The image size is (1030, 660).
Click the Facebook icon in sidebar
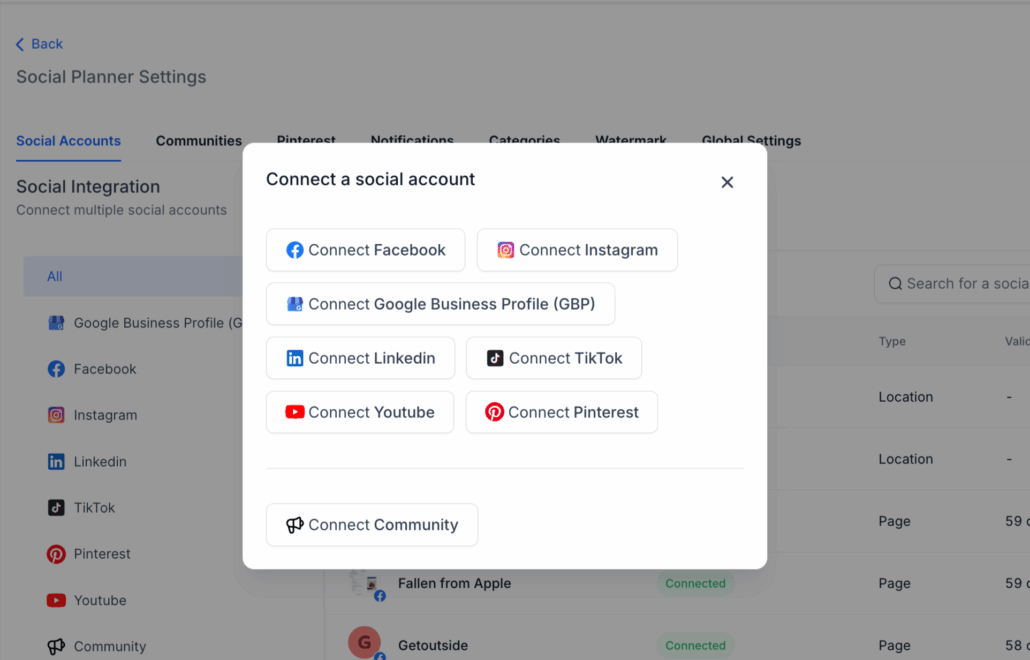[x=56, y=369]
